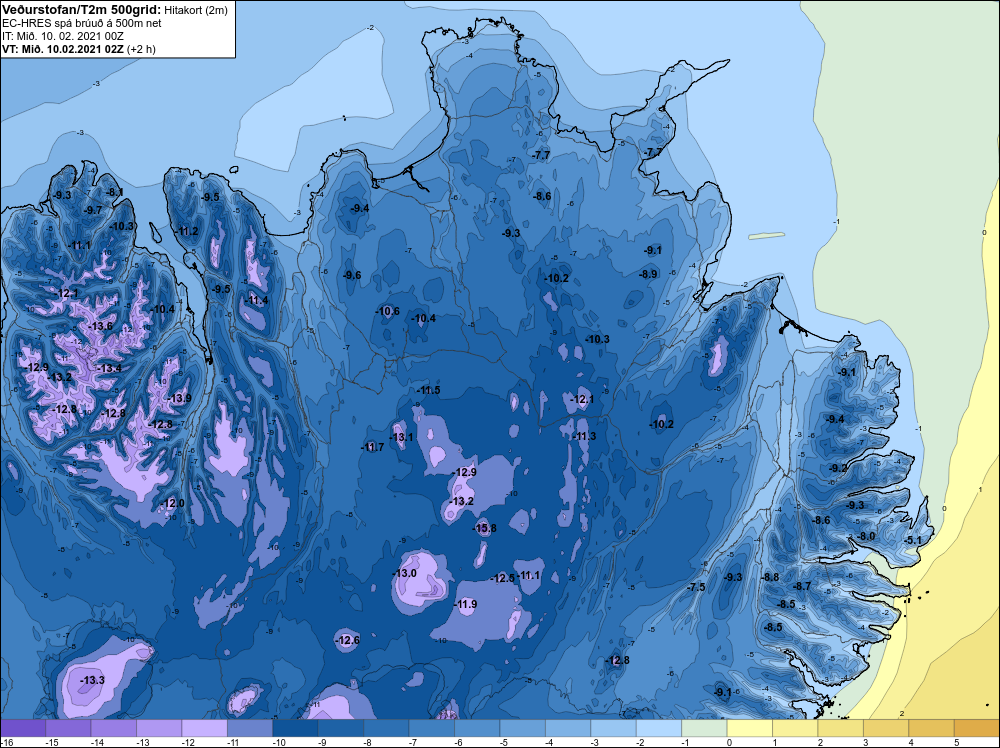Click legend swatch between -16 and -15

23,728
